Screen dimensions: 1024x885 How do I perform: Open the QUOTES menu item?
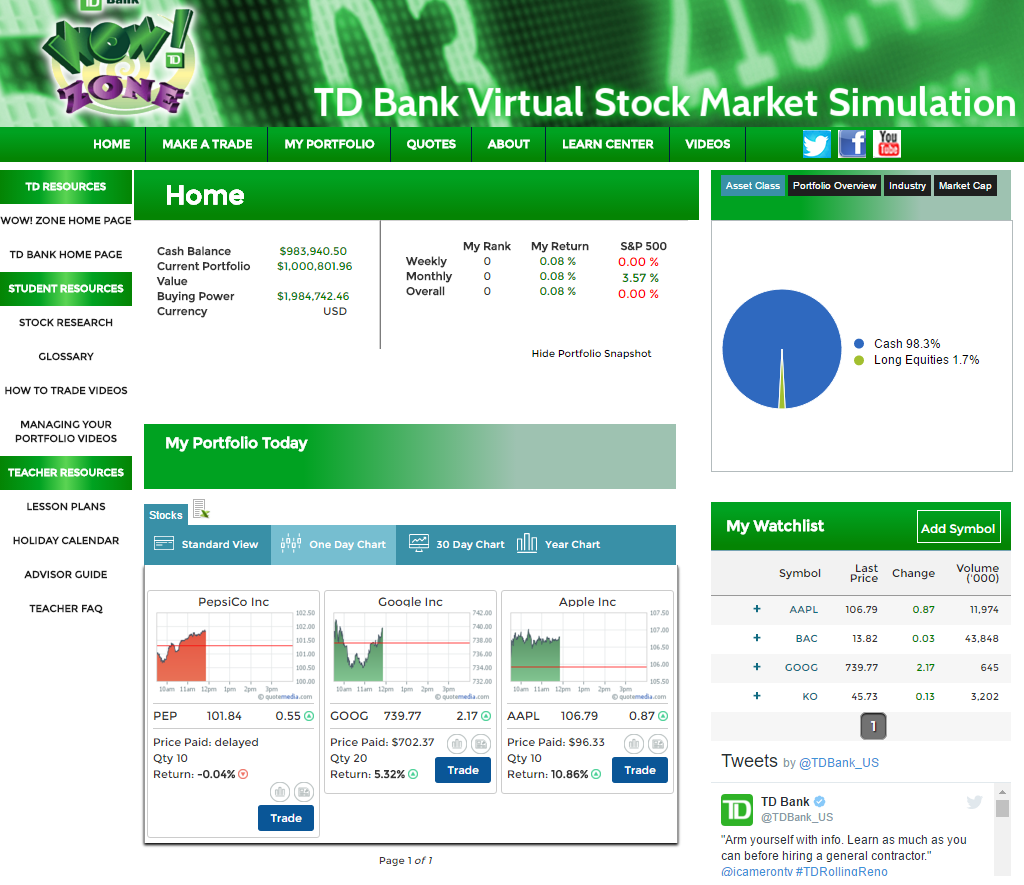point(431,144)
